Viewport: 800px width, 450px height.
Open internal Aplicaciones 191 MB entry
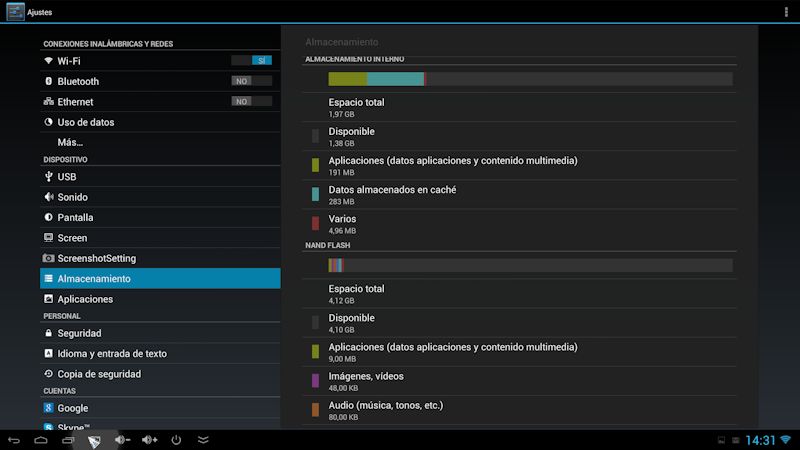click(x=519, y=165)
